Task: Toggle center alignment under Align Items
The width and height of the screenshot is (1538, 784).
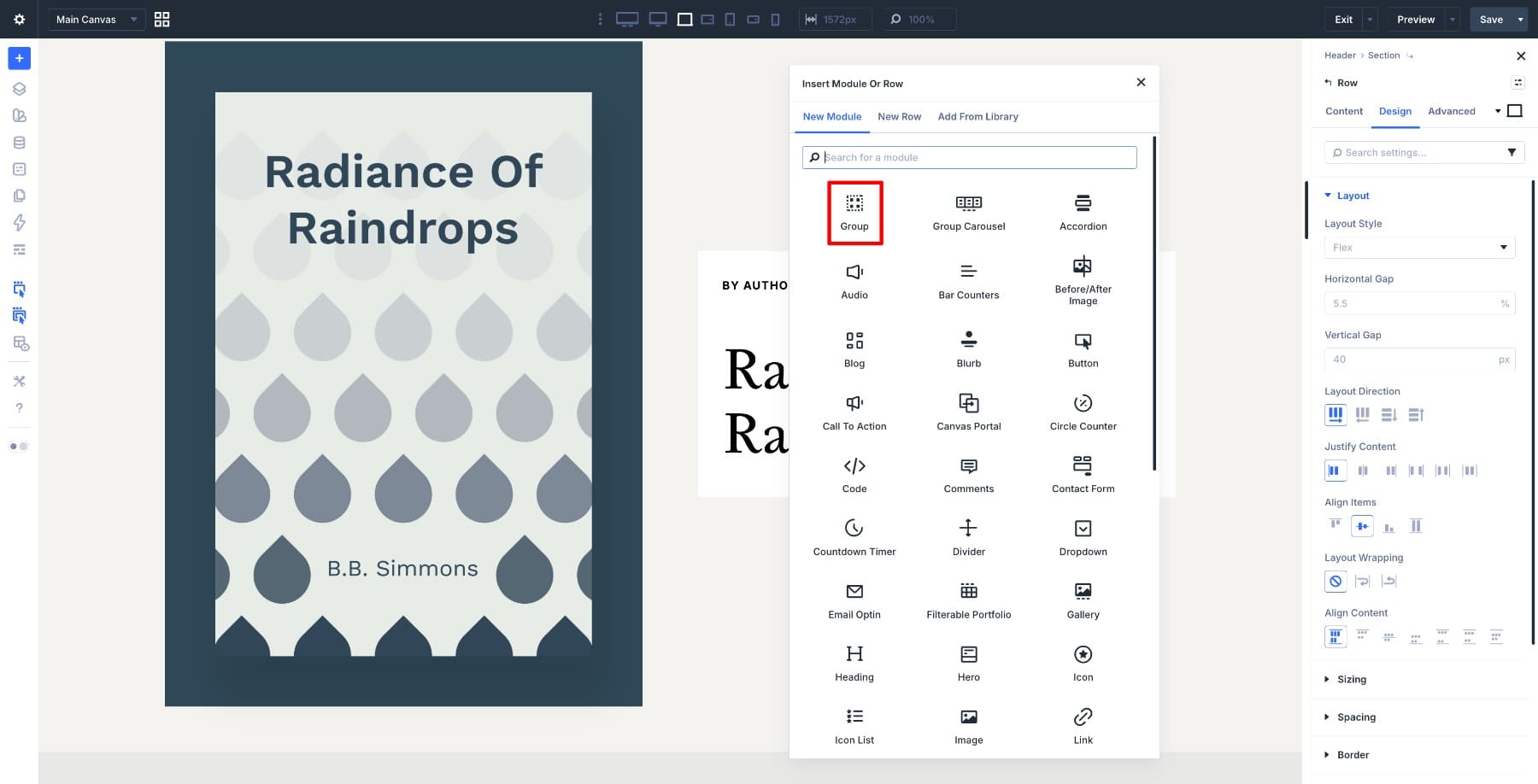Action: click(x=1362, y=526)
